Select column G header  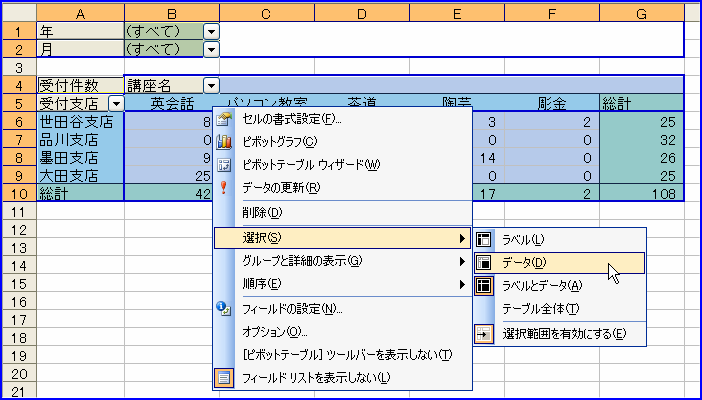pos(642,13)
